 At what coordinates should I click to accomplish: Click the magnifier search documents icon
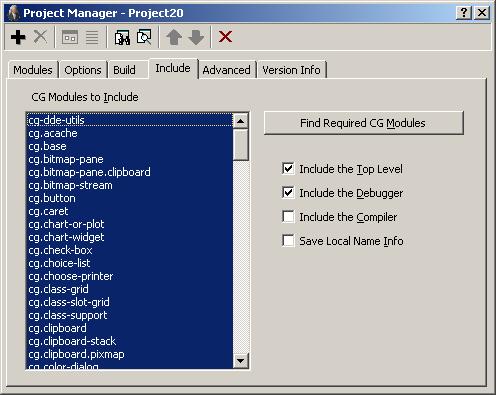pyautogui.click(x=144, y=37)
